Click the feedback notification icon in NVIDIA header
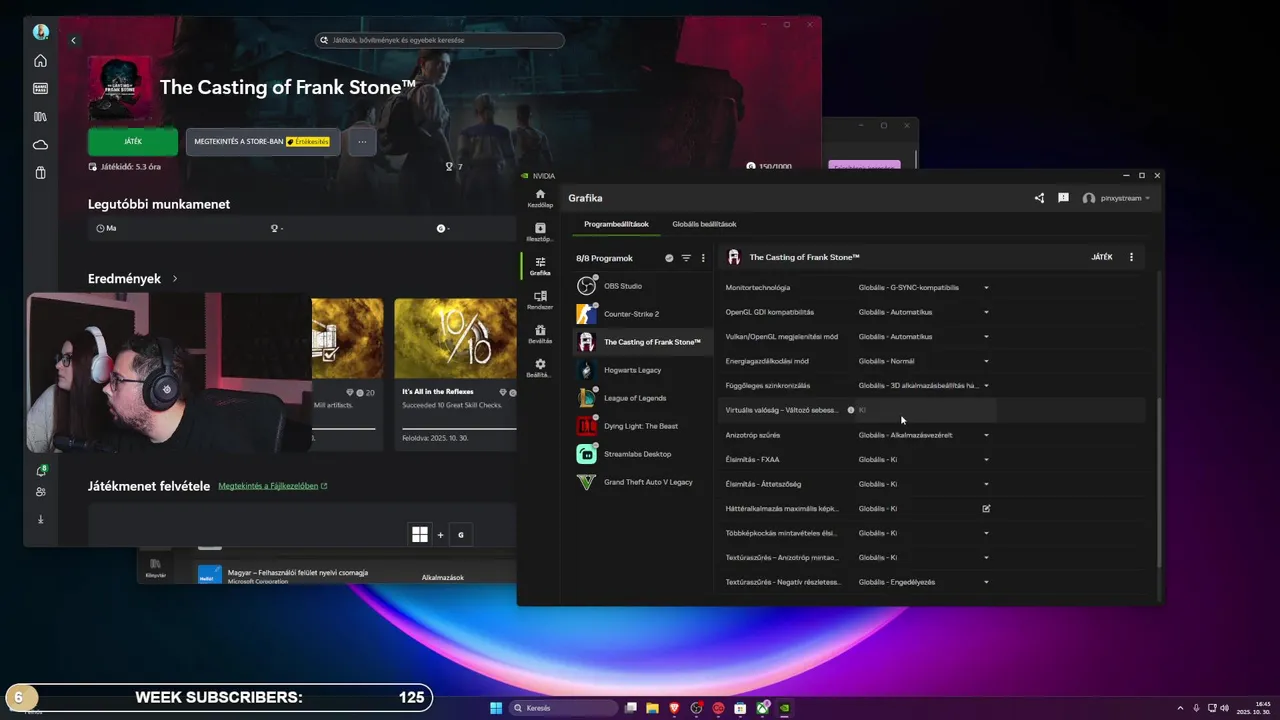1280x720 pixels. [x=1063, y=198]
